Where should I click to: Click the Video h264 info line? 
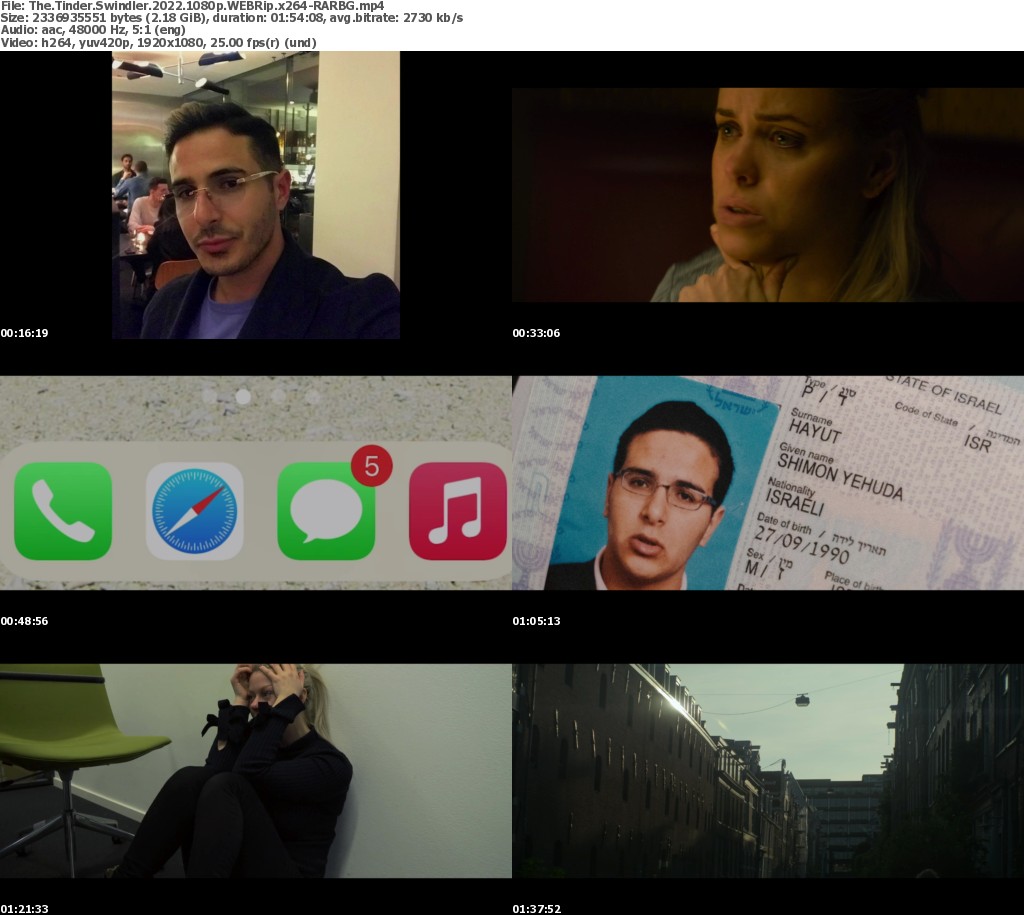(158, 43)
